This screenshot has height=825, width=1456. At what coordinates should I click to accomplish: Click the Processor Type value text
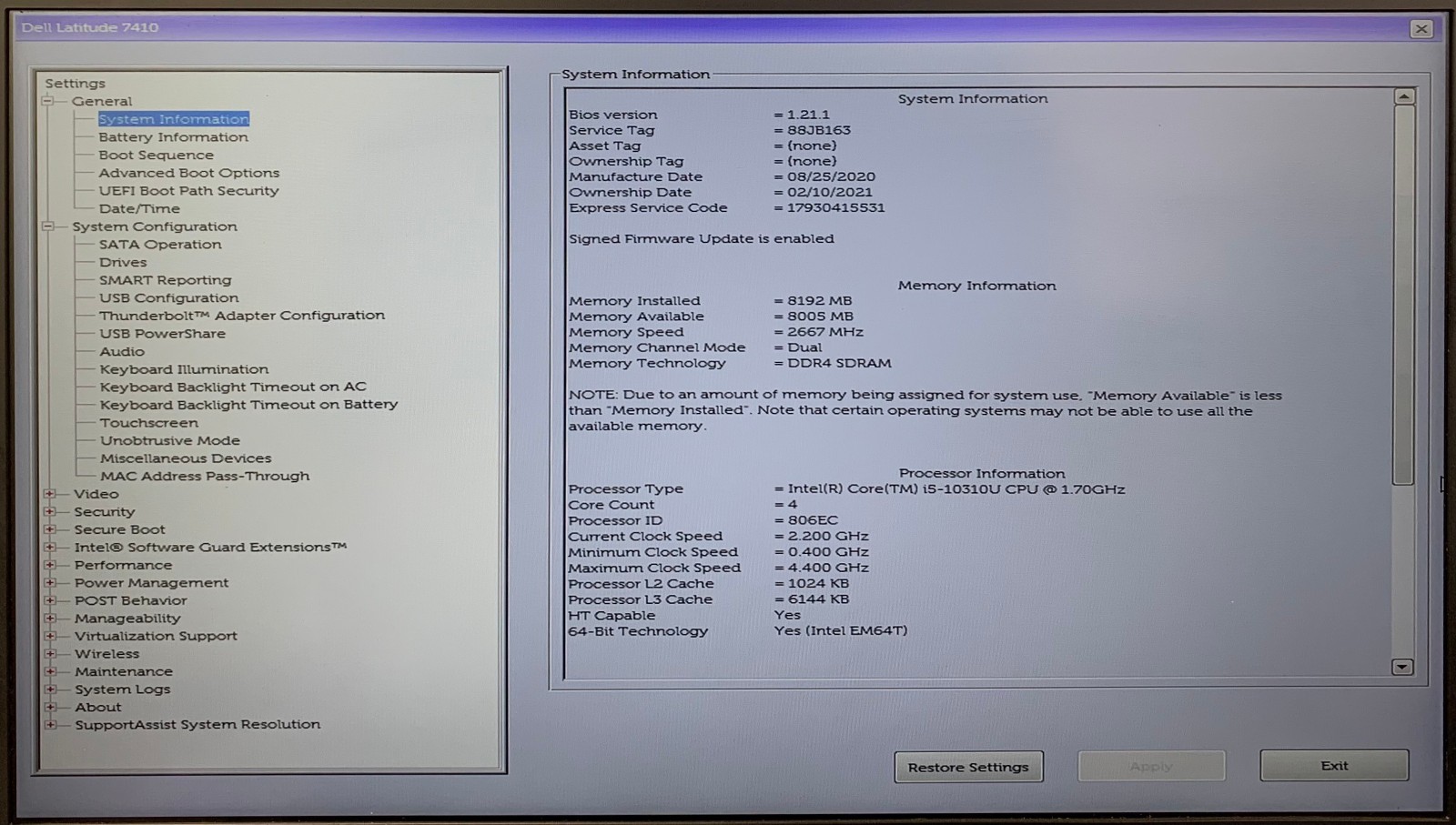point(956,489)
